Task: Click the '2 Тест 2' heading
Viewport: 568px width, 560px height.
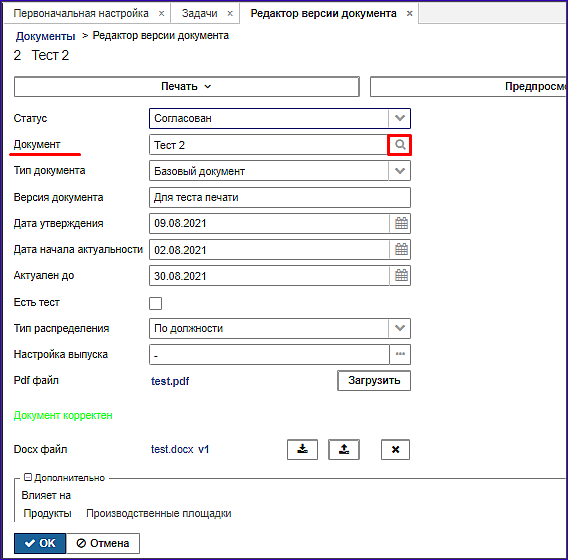Action: coord(41,55)
